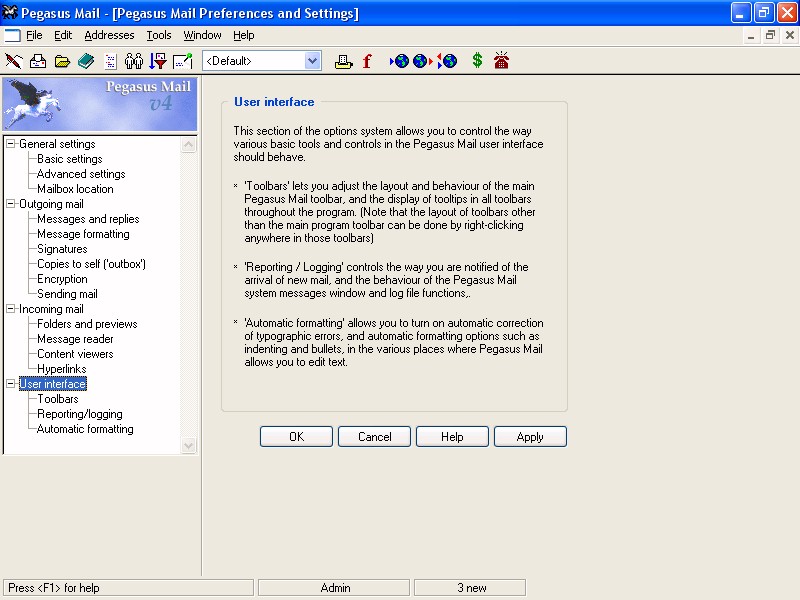Viewport: 800px width, 600px height.
Task: Collapse the Outgoing mail tree node
Action: 10,204
